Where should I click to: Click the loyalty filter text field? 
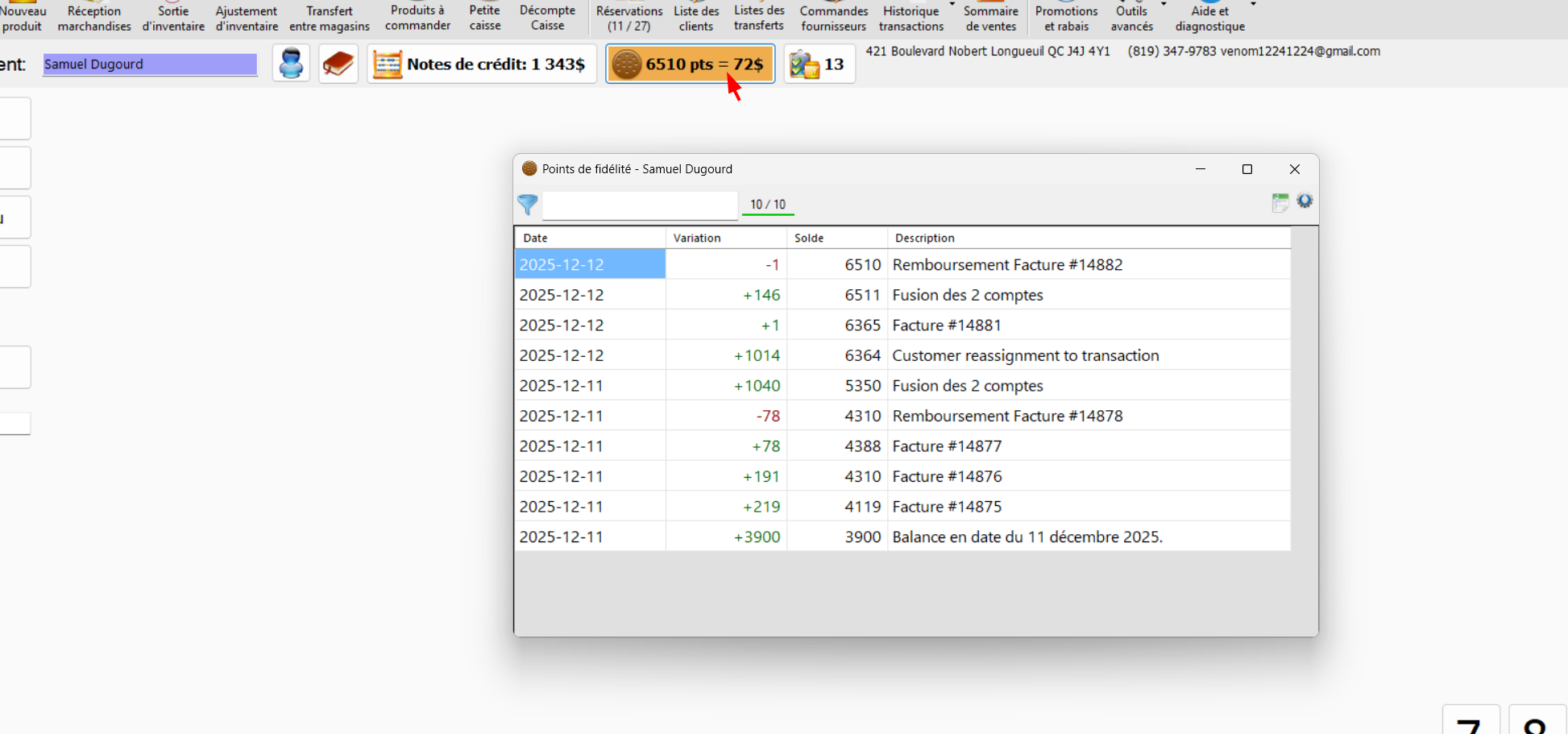[x=640, y=205]
